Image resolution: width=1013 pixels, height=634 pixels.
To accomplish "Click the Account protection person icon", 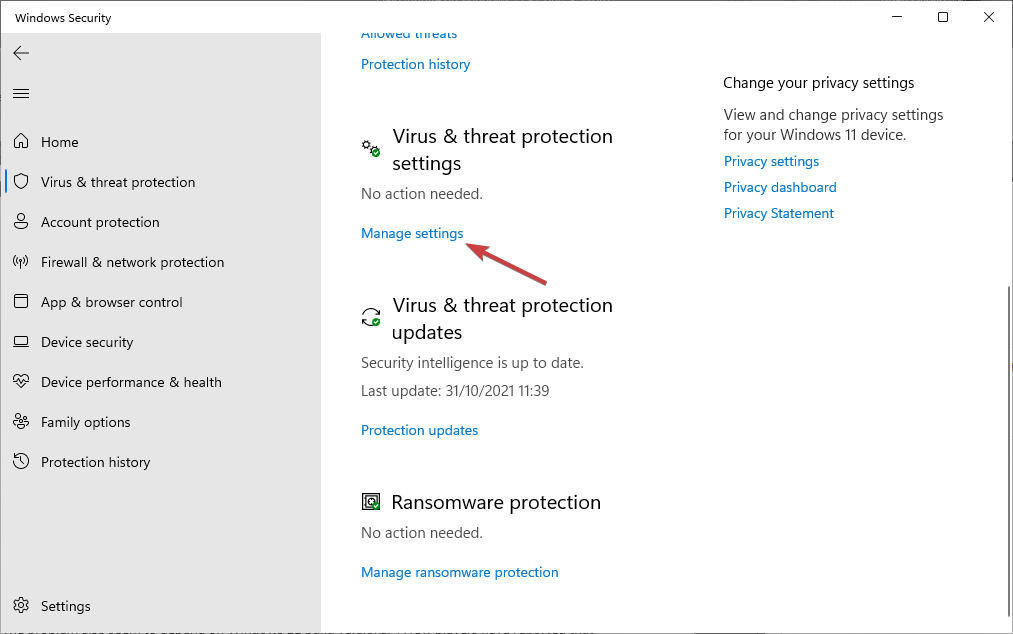I will click(x=21, y=222).
